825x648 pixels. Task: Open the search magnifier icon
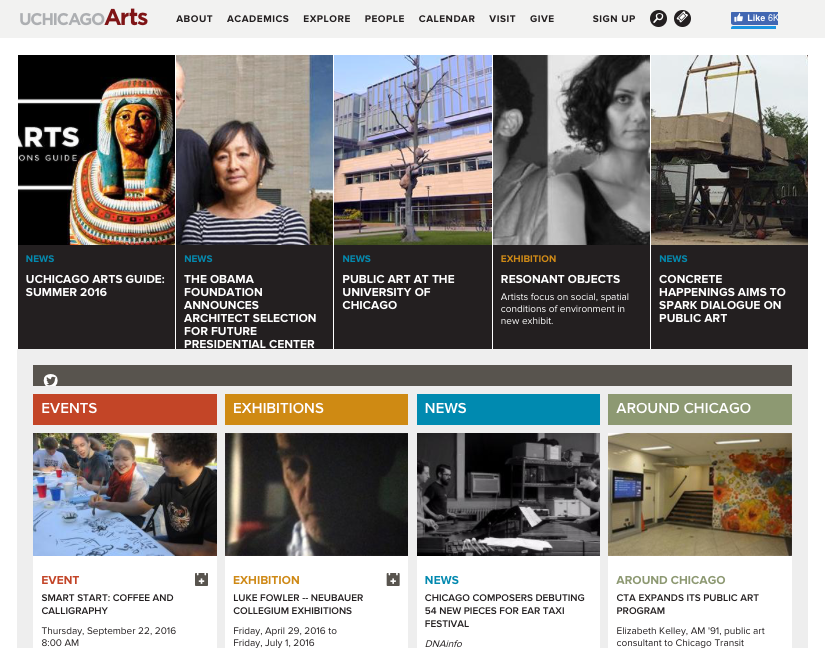[658, 18]
